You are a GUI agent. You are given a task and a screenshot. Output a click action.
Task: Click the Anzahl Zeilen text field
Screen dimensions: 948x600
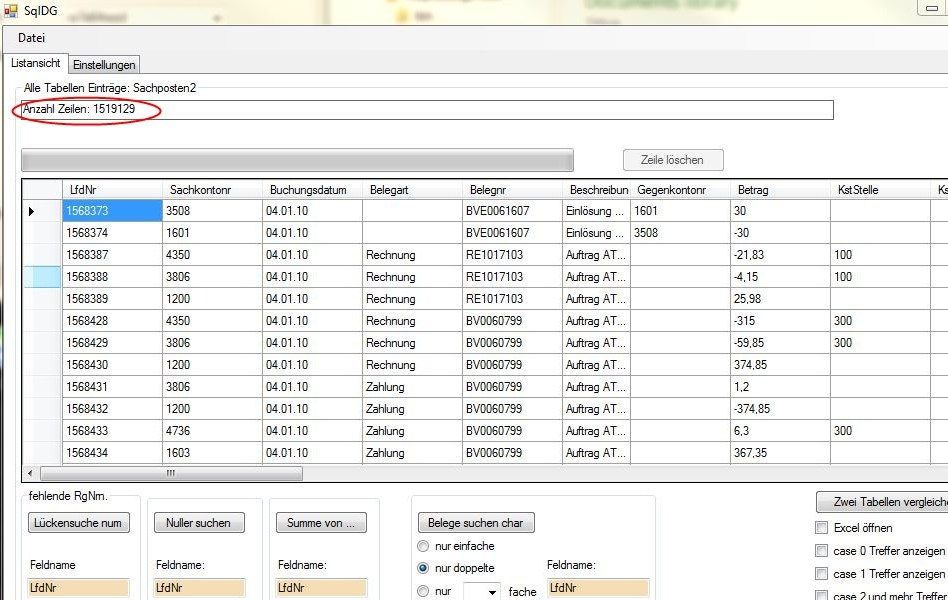point(427,110)
